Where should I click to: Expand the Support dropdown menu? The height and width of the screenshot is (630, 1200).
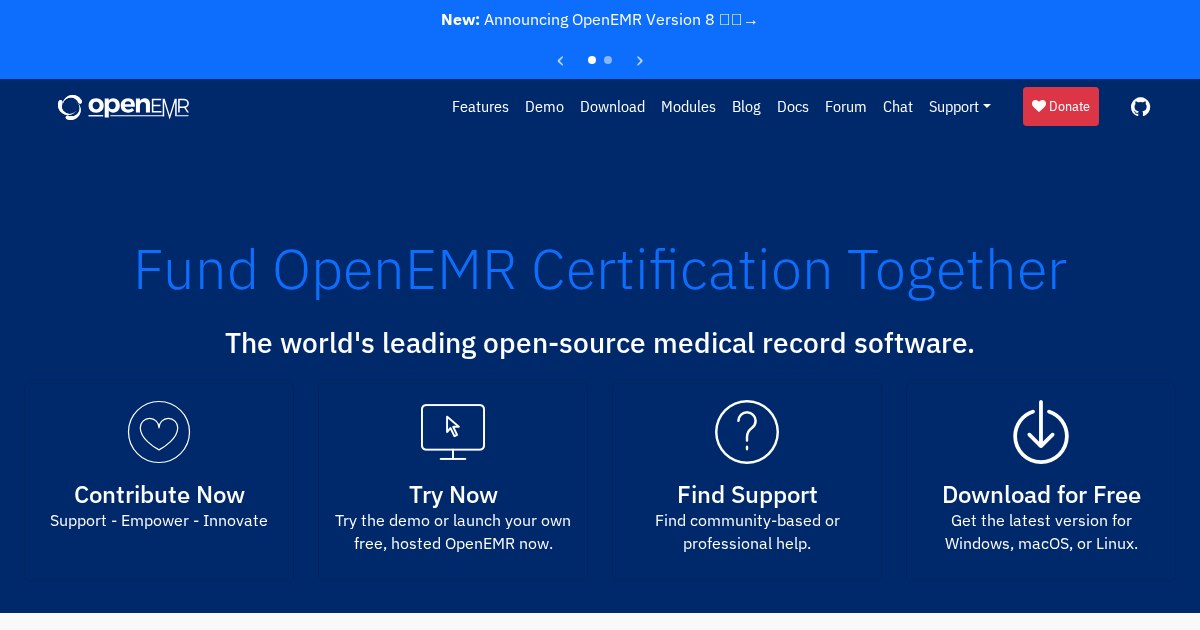tap(960, 107)
